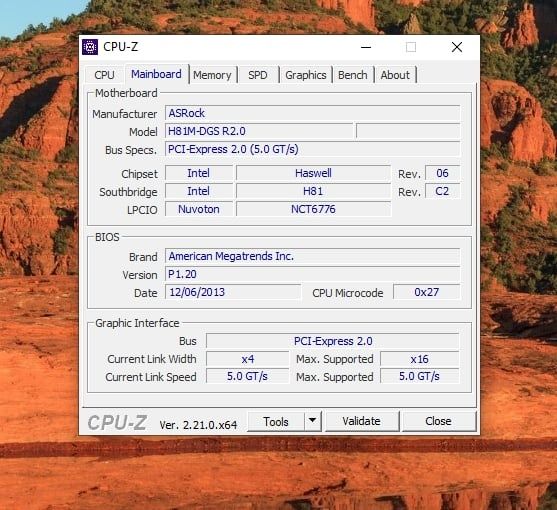Click the NCT6776 LPCIO value

[313, 209]
